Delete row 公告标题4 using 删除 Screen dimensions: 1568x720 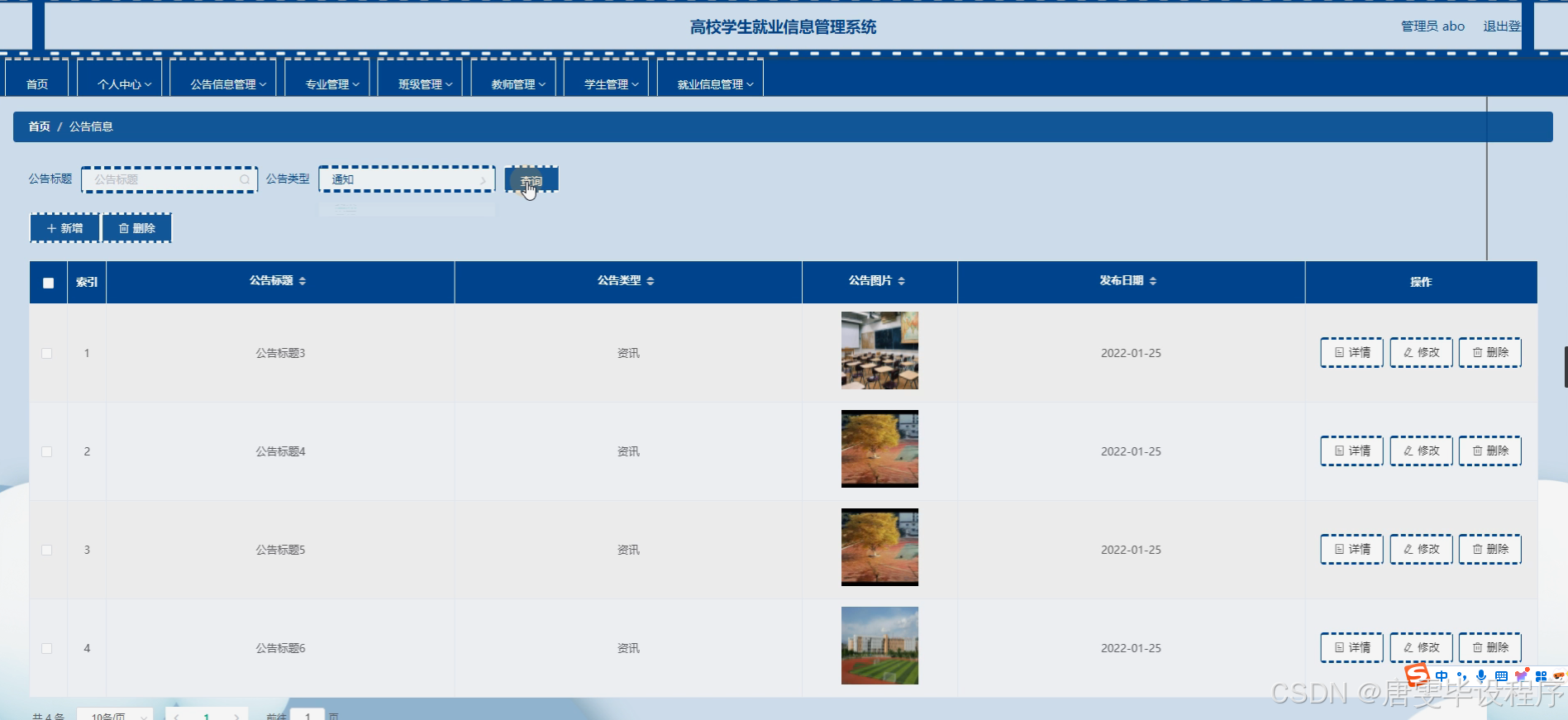click(1490, 451)
